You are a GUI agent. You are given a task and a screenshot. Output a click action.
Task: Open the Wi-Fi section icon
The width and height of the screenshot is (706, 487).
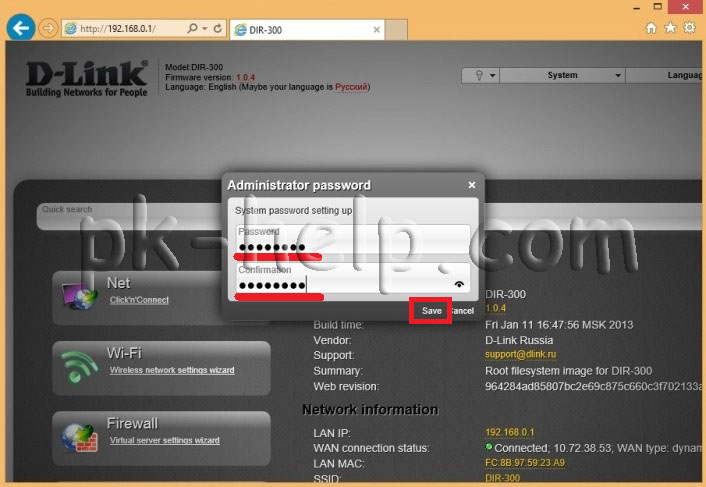pyautogui.click(x=79, y=365)
